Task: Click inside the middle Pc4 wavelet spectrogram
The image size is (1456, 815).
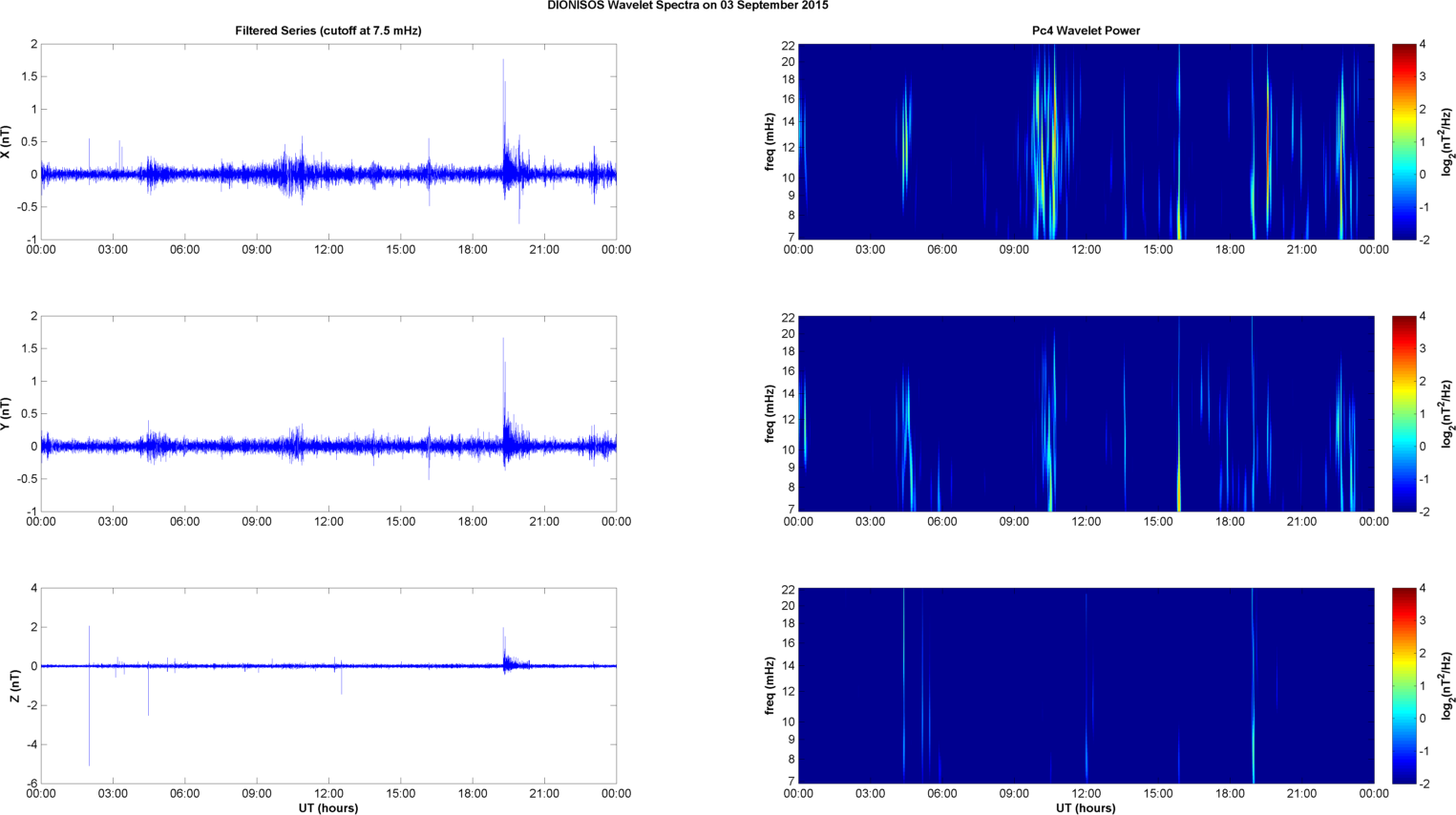Action: 1086,414
